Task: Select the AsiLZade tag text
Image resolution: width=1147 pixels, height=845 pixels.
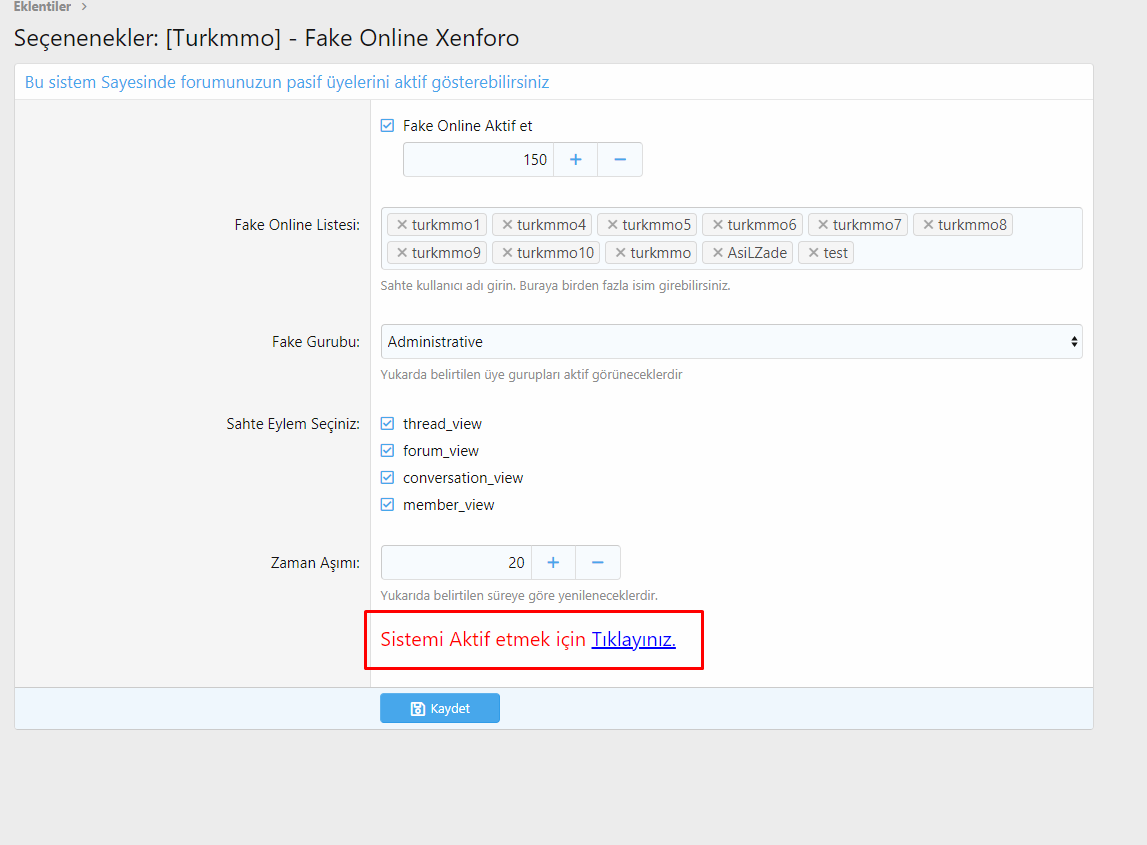Action: pos(757,253)
